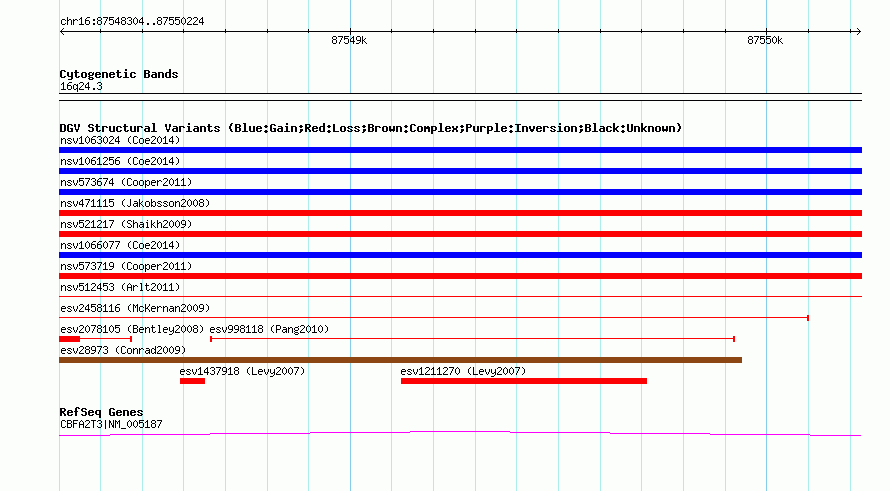Viewport: 890px width, 491px height.
Task: Select the esv998118 (Pang2010) variant line
Action: [x=472, y=339]
